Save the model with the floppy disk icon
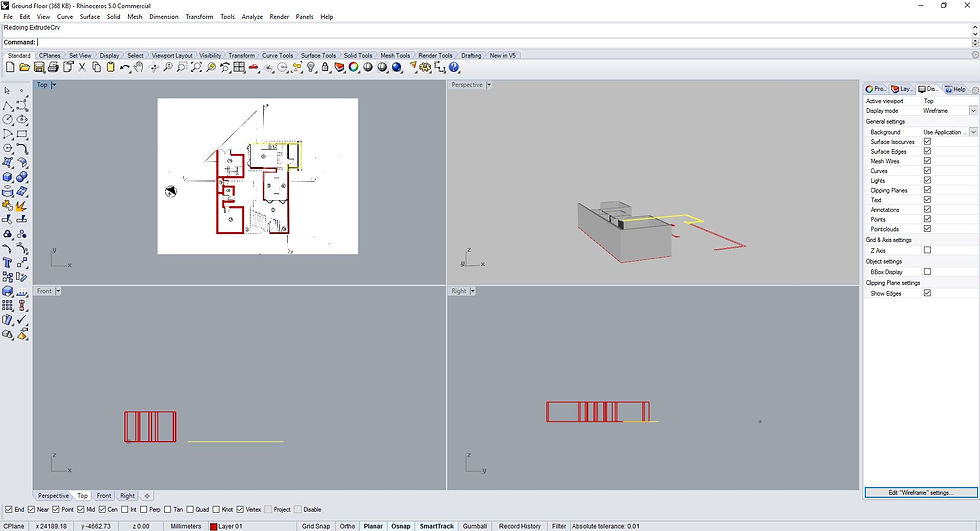This screenshot has width=980, height=531. click(39, 67)
